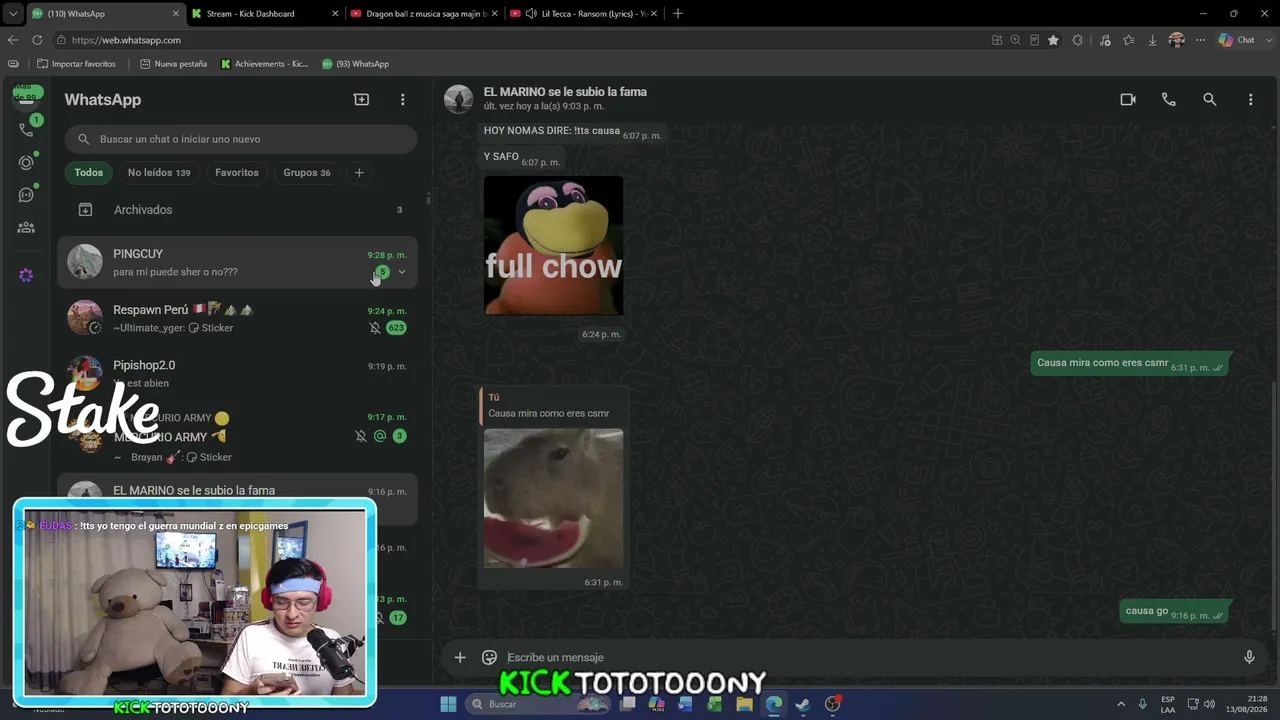
Task: Open the Edge profile avatar
Action: pyautogui.click(x=1177, y=40)
